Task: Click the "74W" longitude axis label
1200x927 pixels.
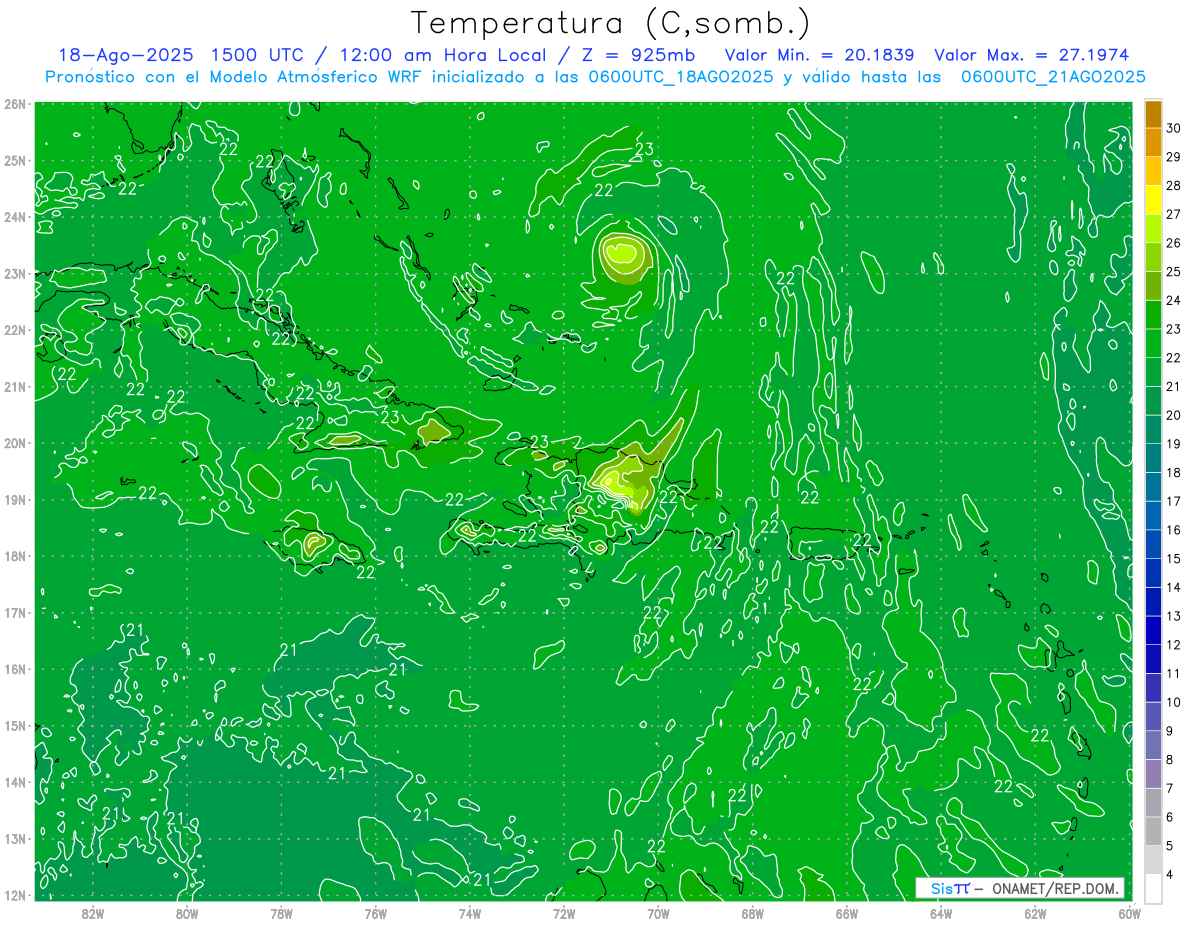Action: (470, 912)
